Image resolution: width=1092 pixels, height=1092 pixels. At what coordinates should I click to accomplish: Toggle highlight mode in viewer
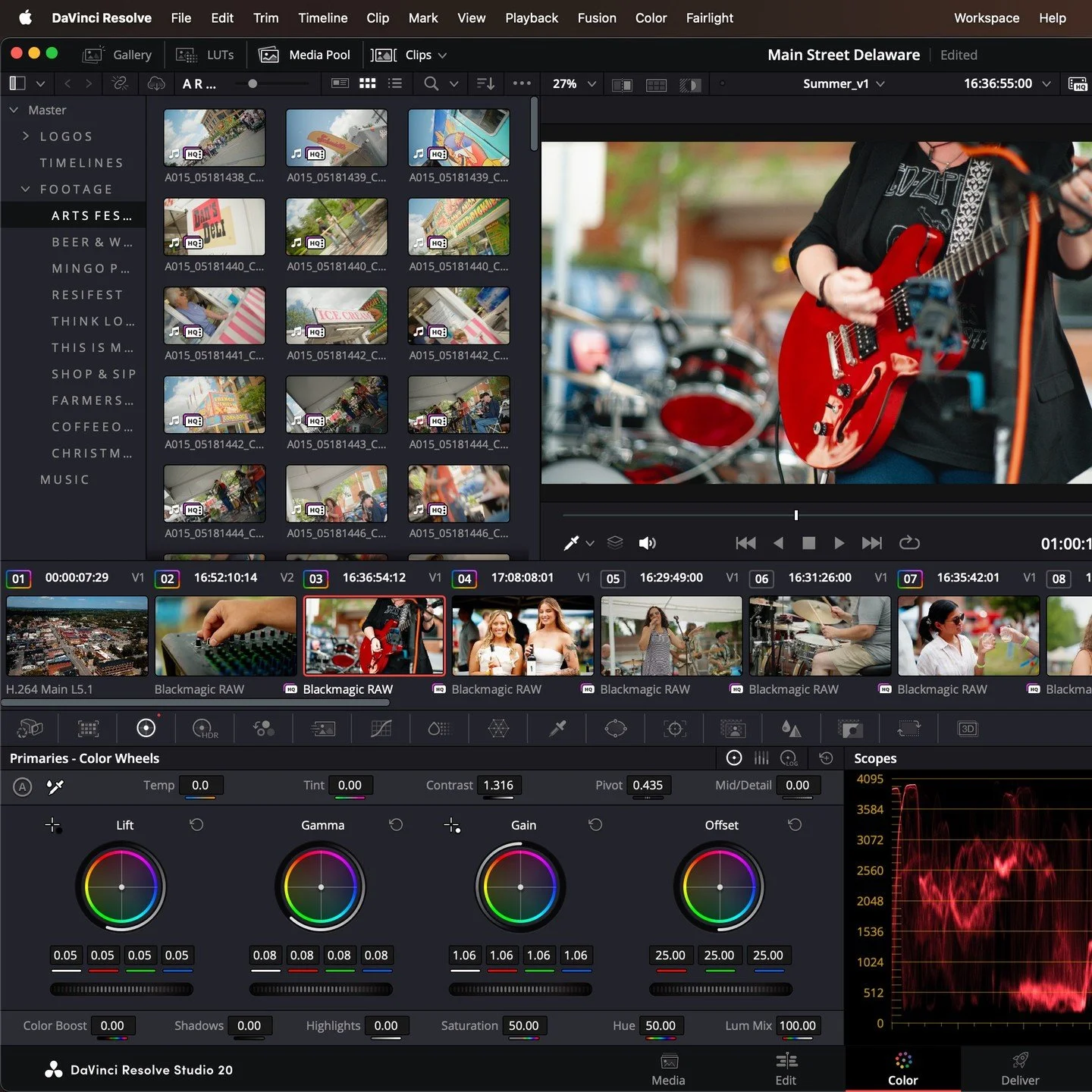[690, 84]
